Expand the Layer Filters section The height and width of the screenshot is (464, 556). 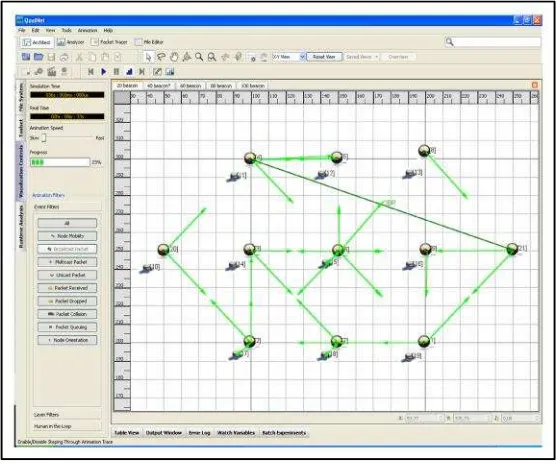click(67, 415)
